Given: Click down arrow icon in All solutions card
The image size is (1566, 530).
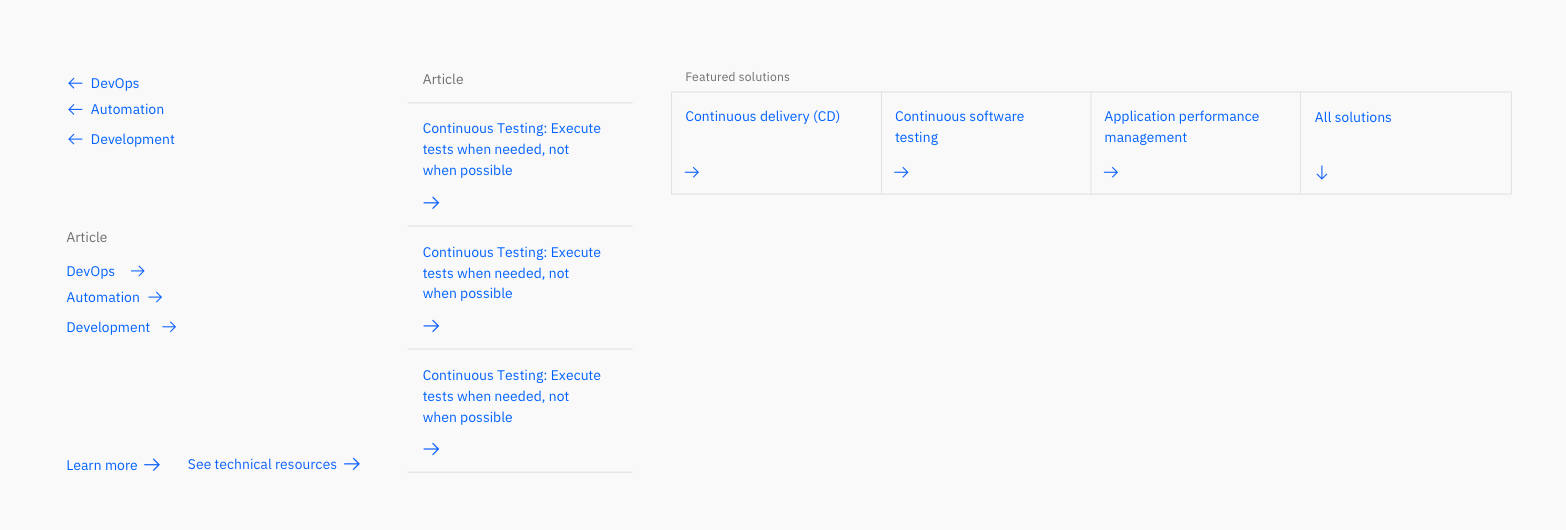Looking at the screenshot, I should tap(1322, 173).
